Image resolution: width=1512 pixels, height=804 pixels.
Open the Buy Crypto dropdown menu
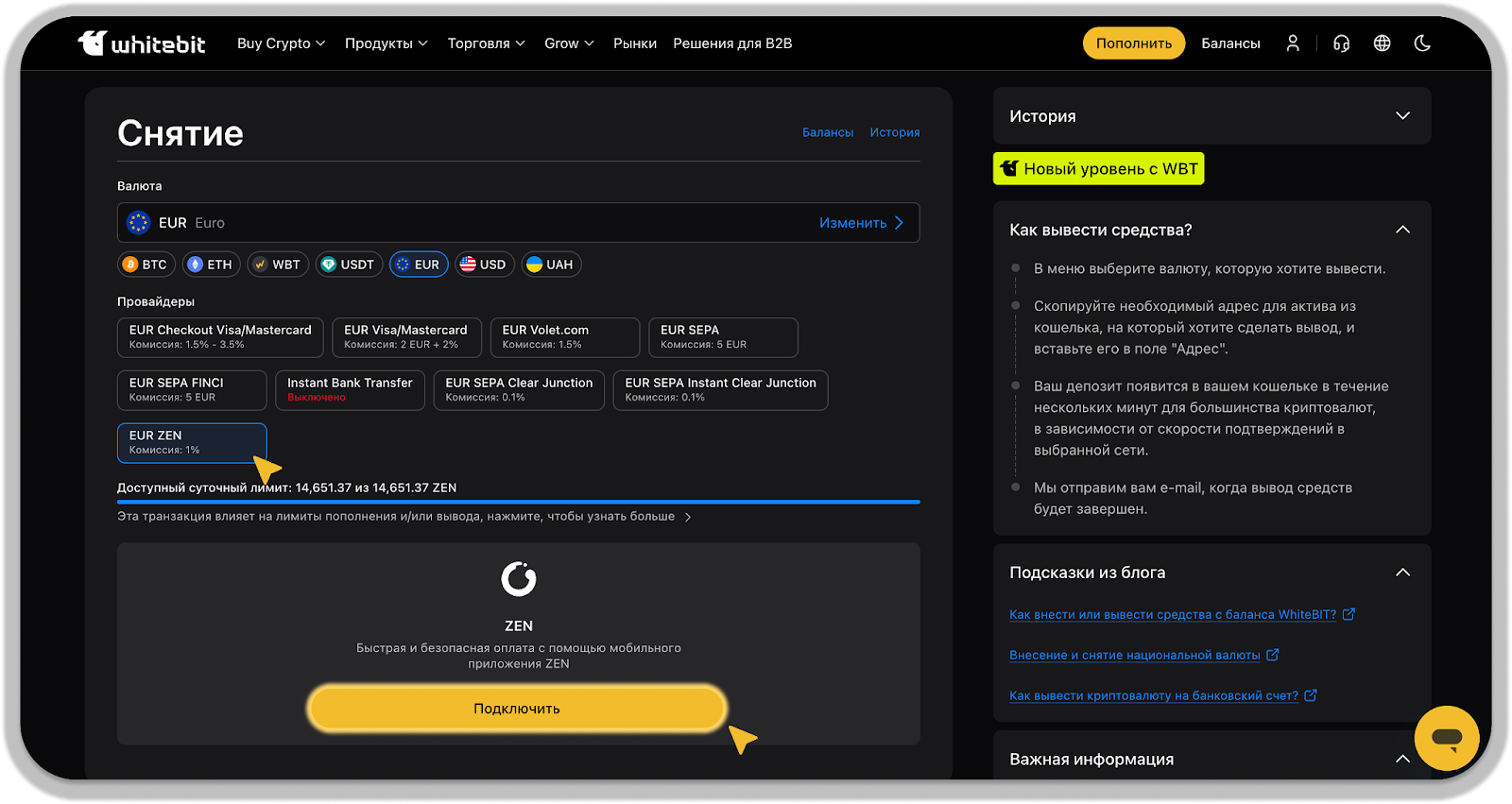pos(281,43)
